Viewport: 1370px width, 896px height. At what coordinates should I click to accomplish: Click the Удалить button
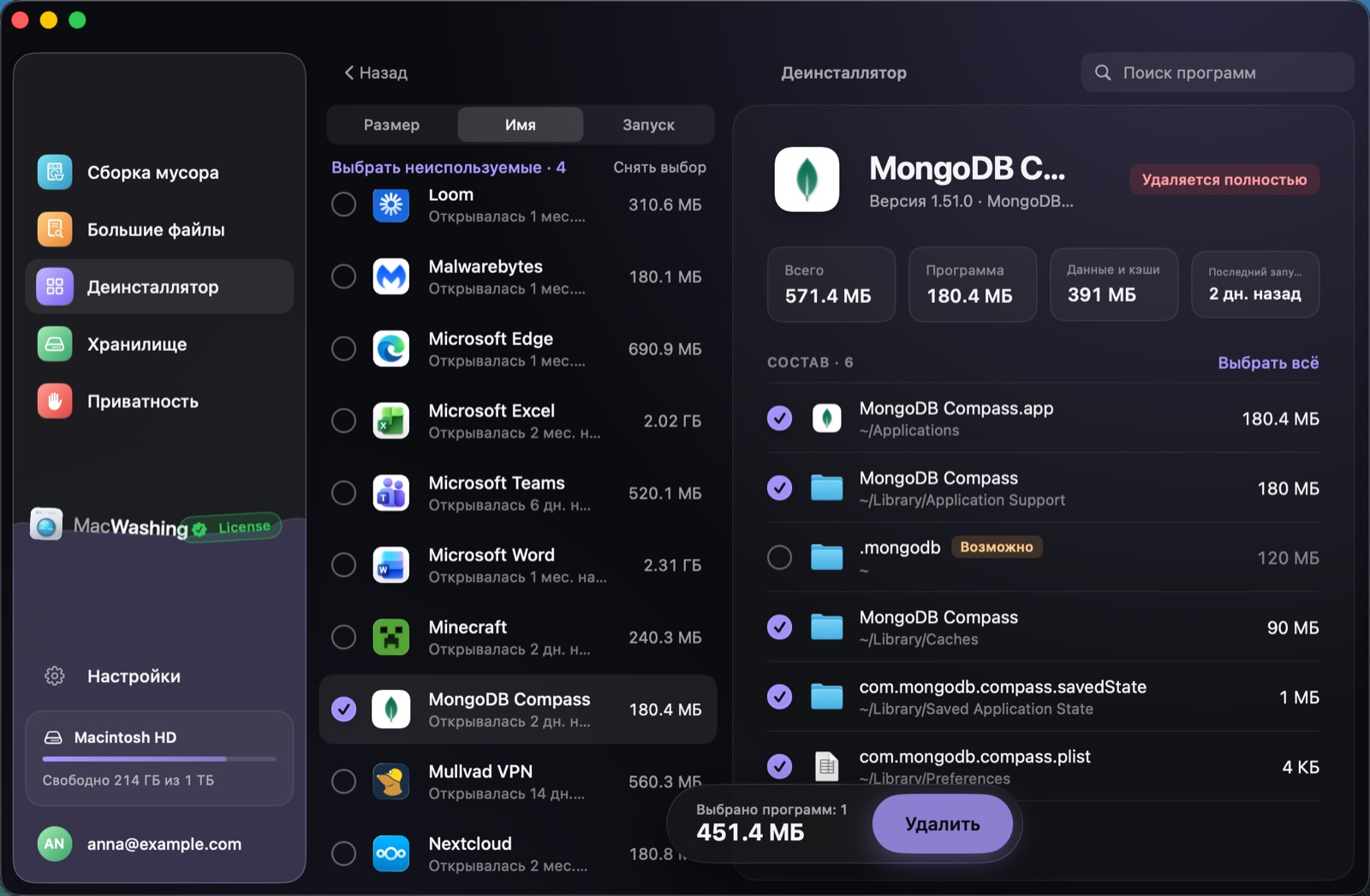[943, 824]
